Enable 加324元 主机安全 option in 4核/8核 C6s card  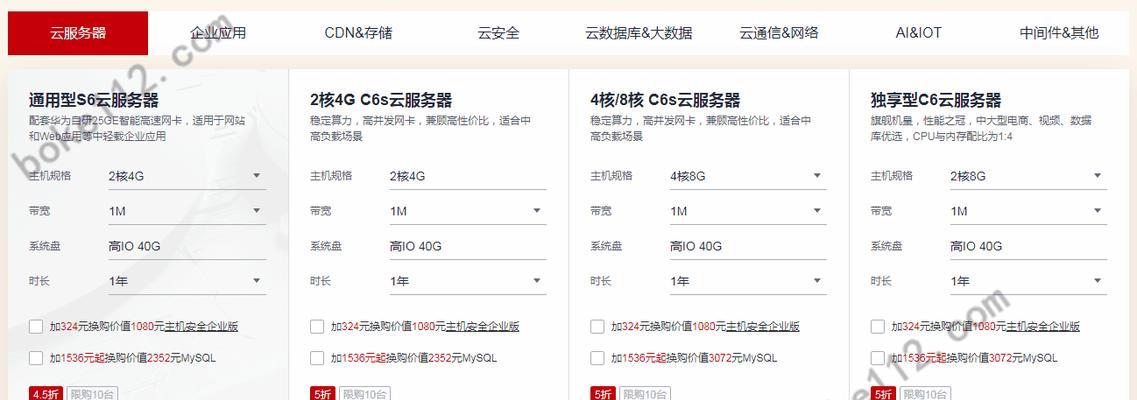[598, 327]
